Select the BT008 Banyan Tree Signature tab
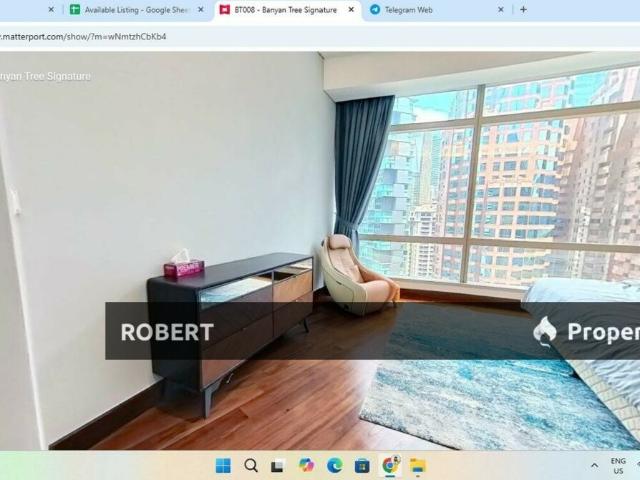The image size is (640, 480). tap(287, 10)
